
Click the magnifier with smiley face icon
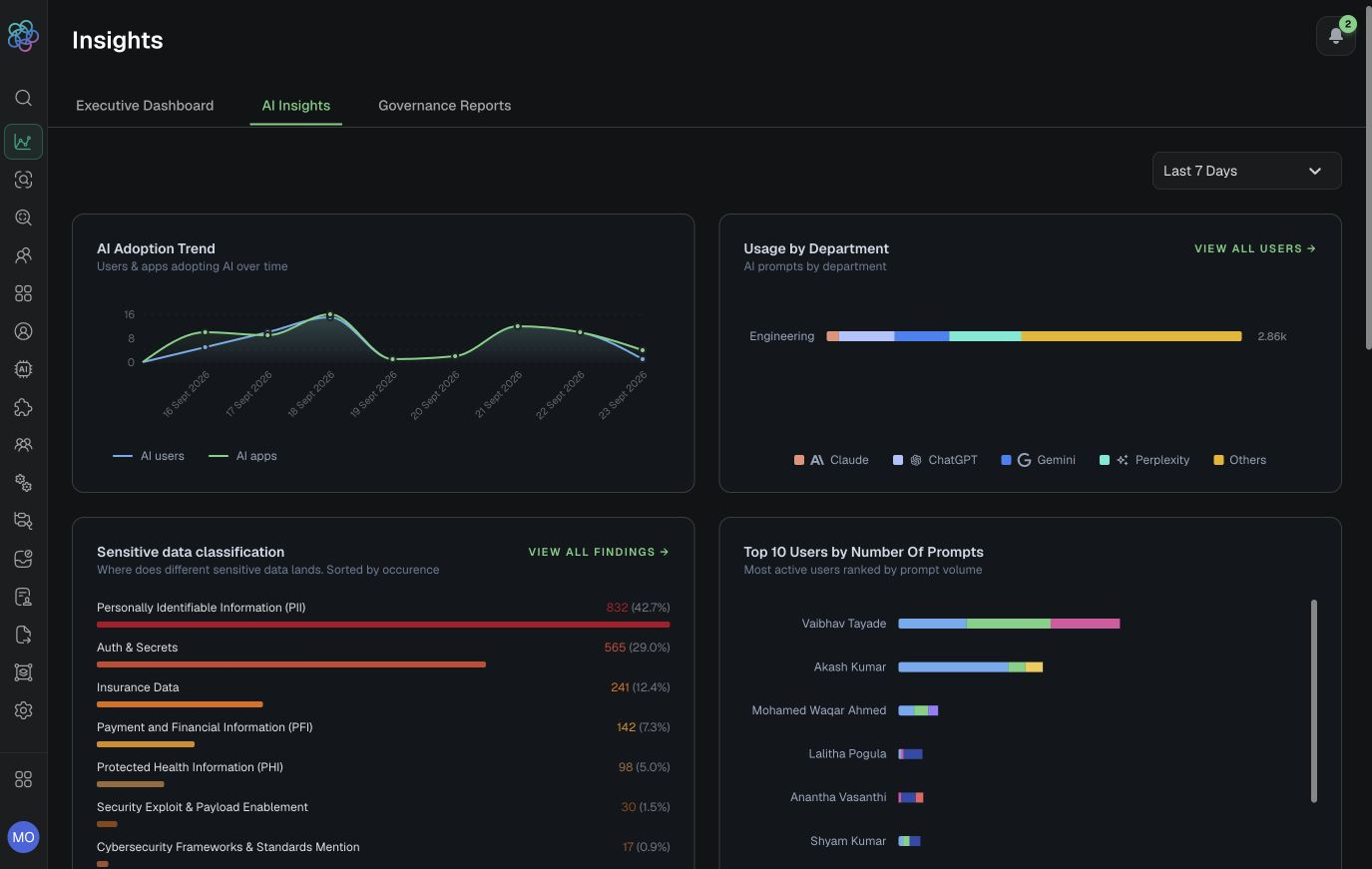pyautogui.click(x=23, y=217)
